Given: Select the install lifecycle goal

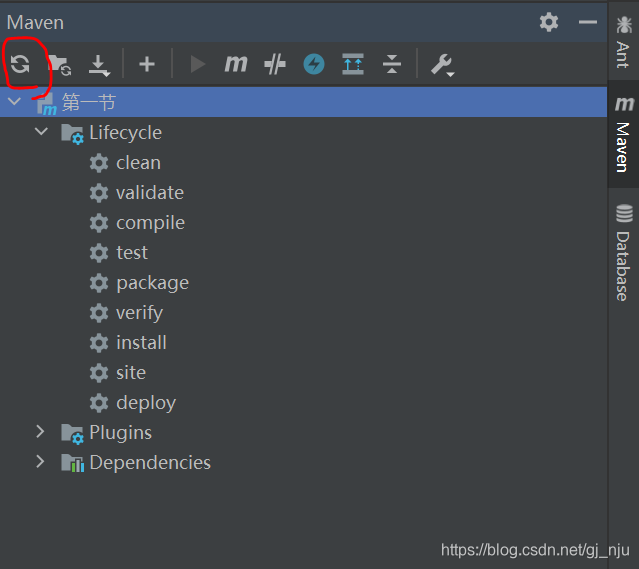Looking at the screenshot, I should 141,343.
